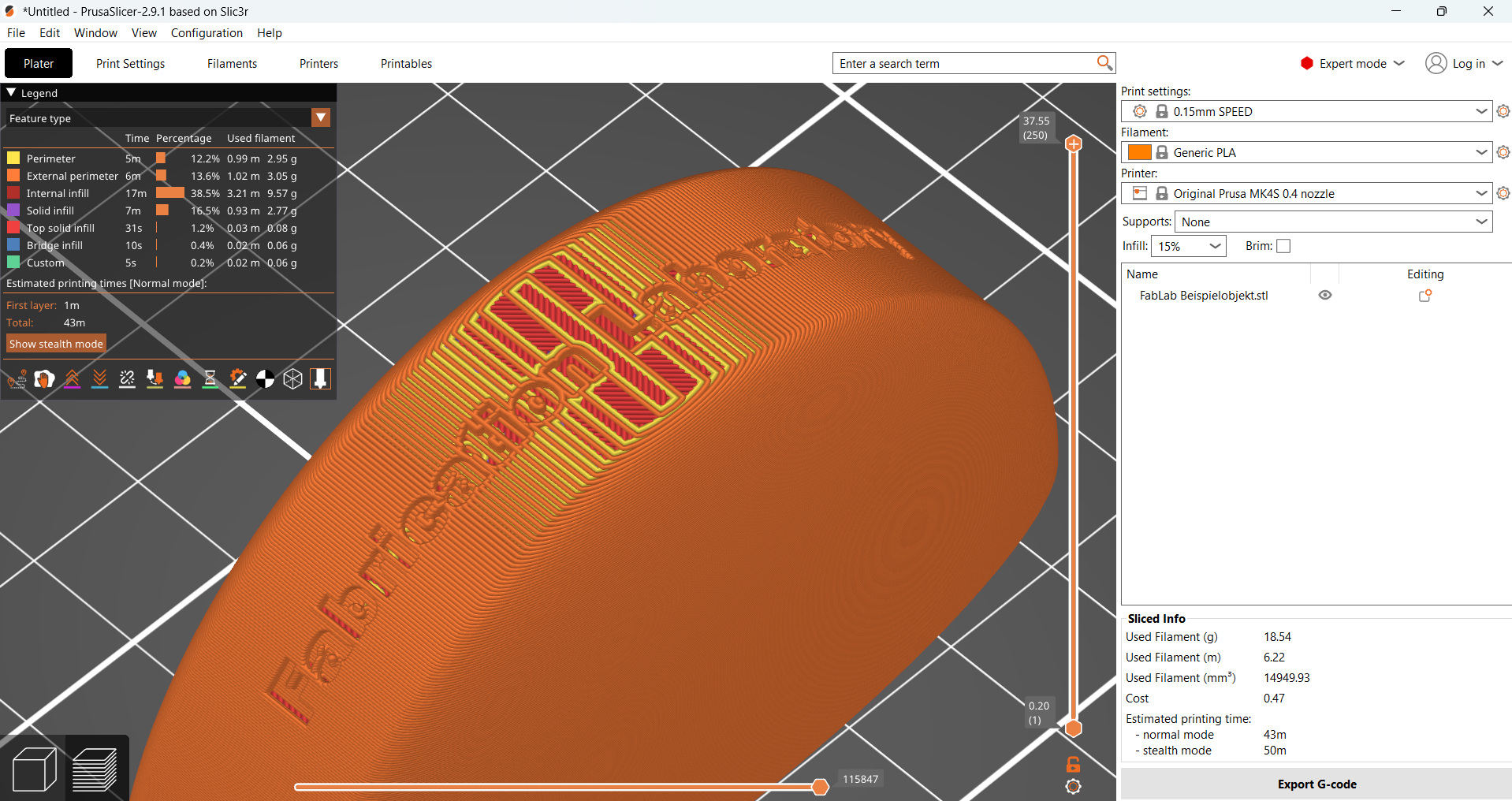Click Export G-code button

[x=1316, y=784]
